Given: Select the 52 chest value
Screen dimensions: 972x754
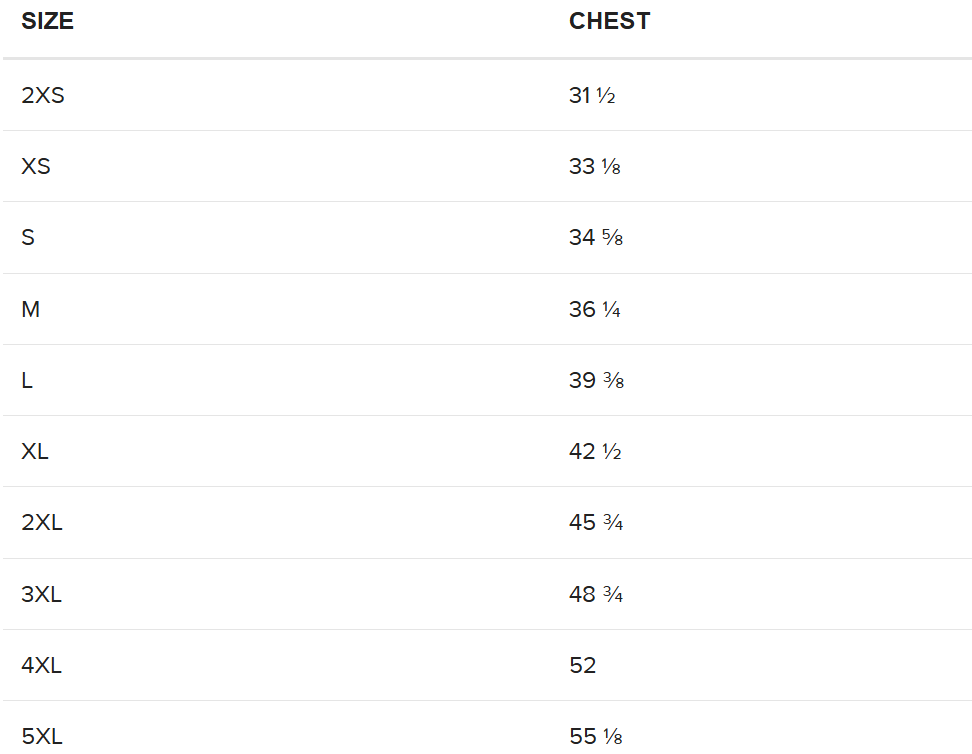Looking at the screenshot, I should 583,666.
